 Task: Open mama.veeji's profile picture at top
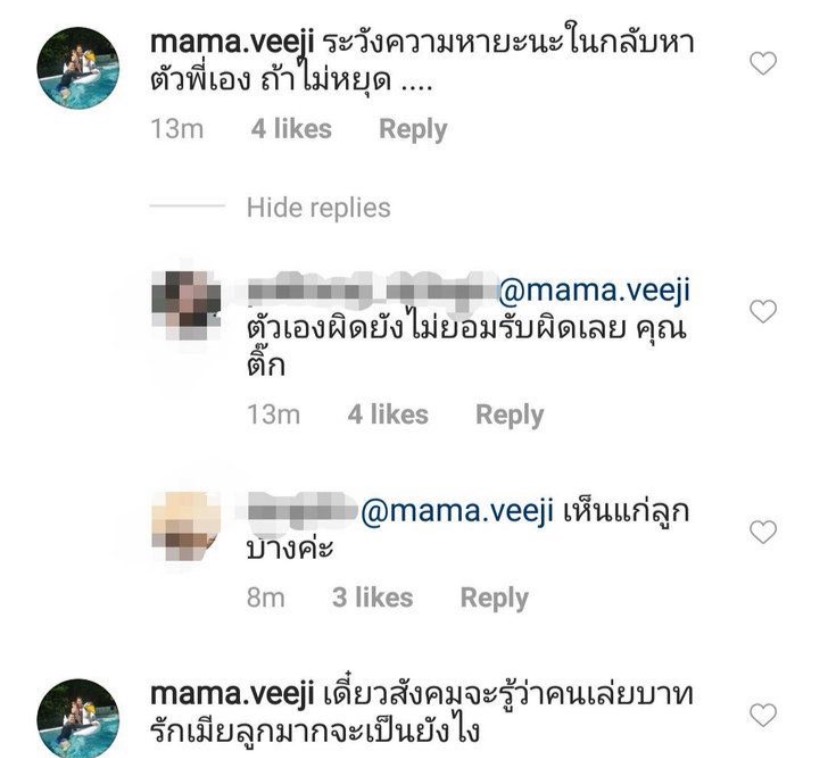point(78,68)
